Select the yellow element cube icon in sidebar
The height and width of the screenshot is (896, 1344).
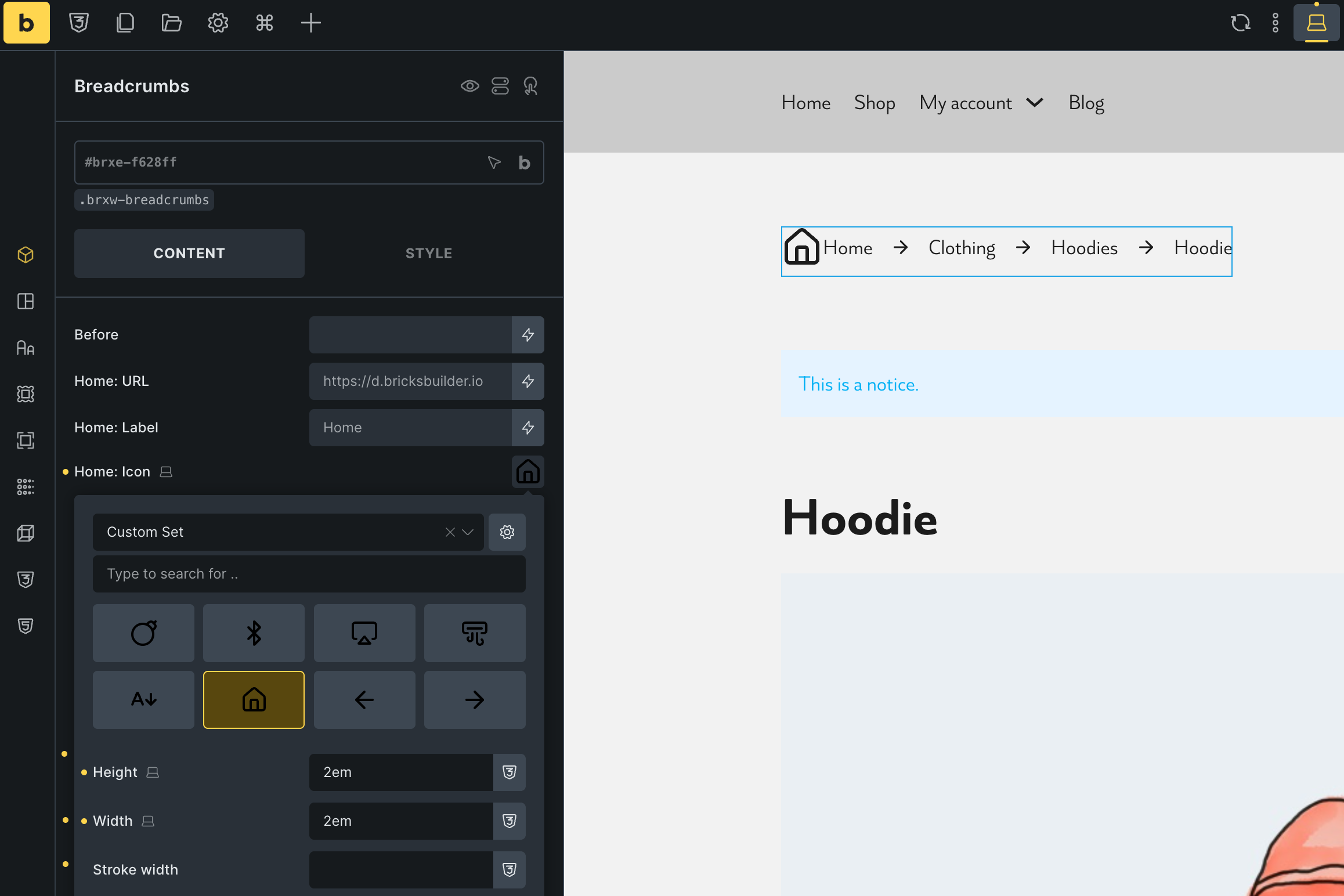click(x=26, y=255)
